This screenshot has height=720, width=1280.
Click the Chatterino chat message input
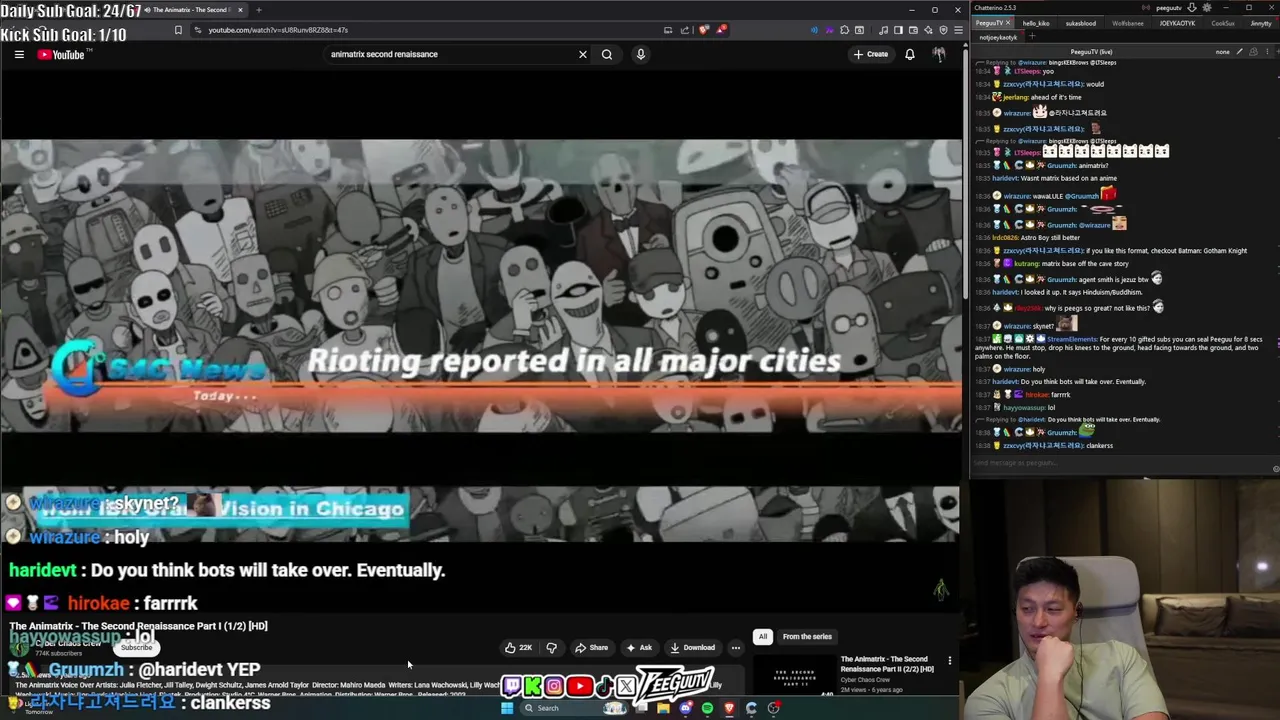click(x=1120, y=463)
